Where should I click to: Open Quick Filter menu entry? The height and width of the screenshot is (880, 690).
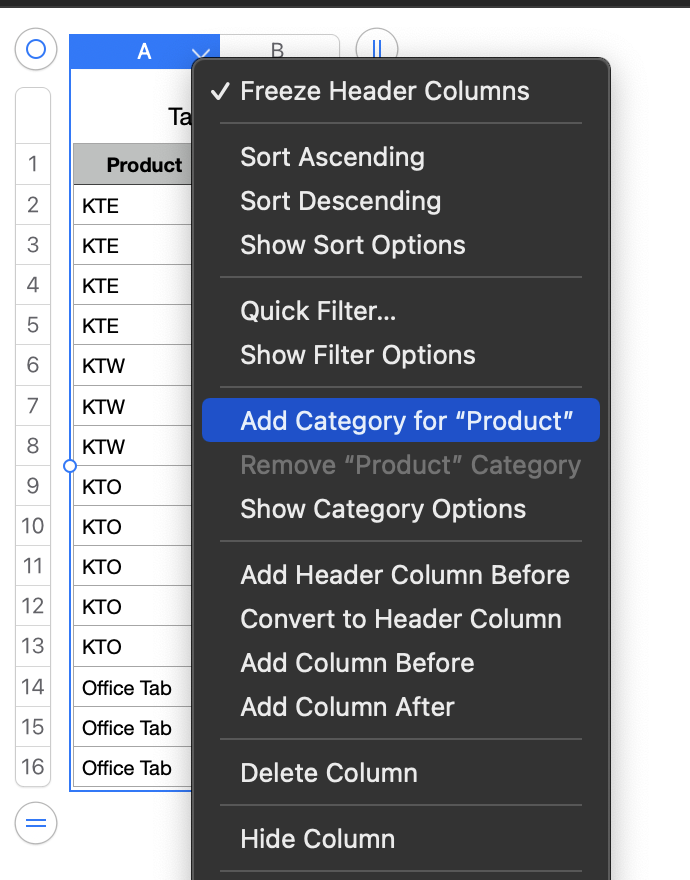coord(318,311)
